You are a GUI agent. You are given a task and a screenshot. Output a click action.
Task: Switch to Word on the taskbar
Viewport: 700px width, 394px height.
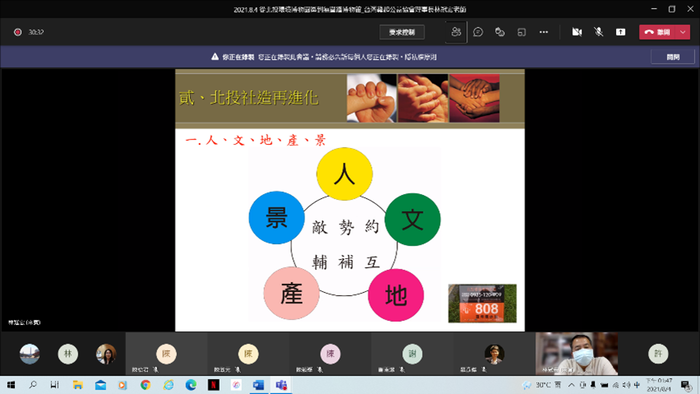pyautogui.click(x=258, y=385)
